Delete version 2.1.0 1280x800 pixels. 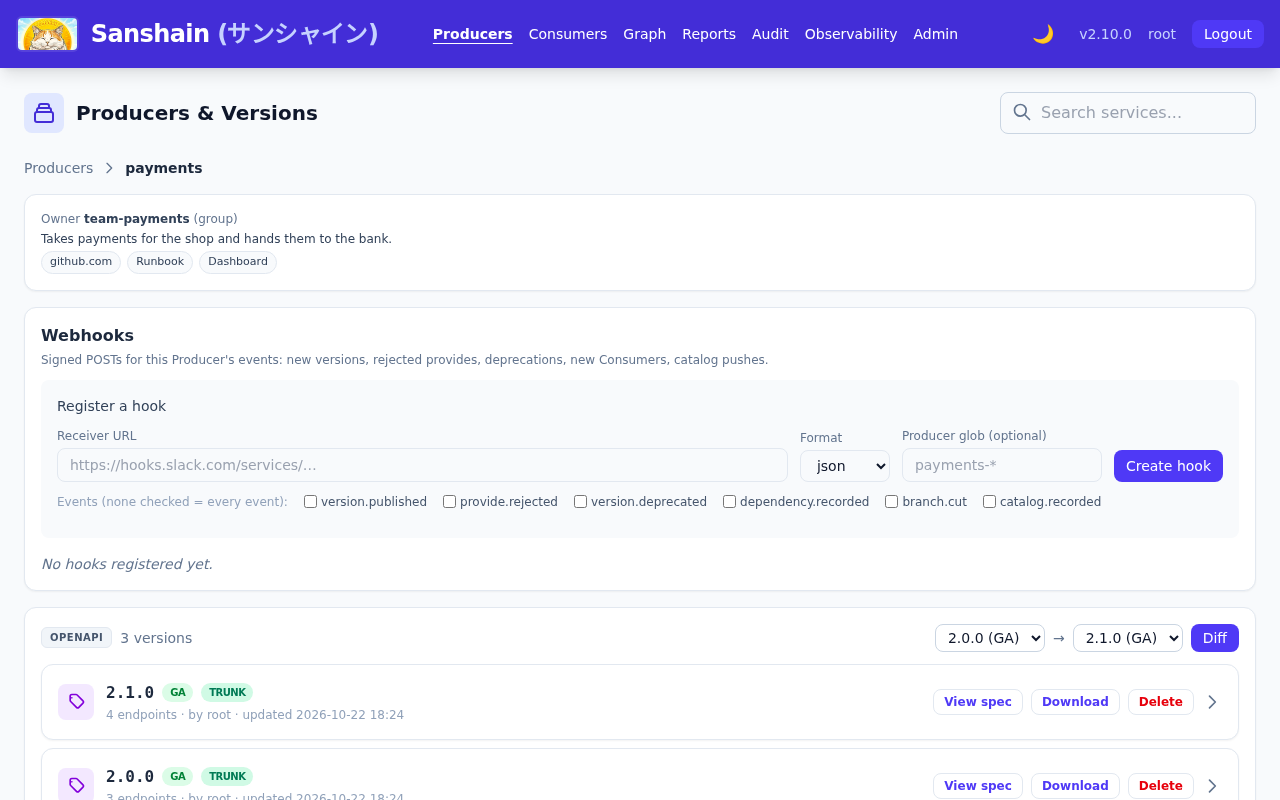(x=1161, y=702)
